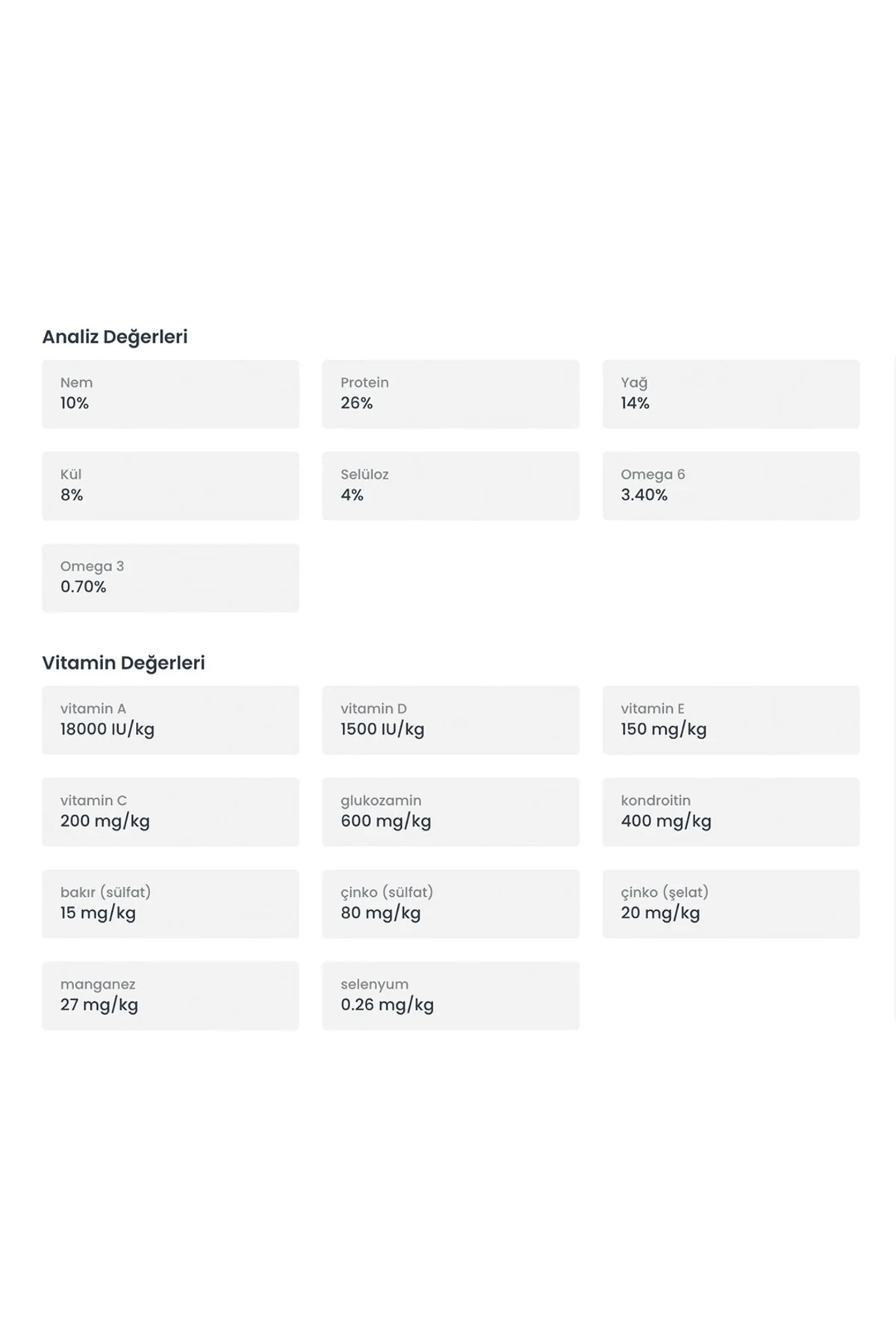896x1344 pixels.
Task: Click the çinko (sülfat) 80 mg/kg card
Action: click(x=451, y=904)
